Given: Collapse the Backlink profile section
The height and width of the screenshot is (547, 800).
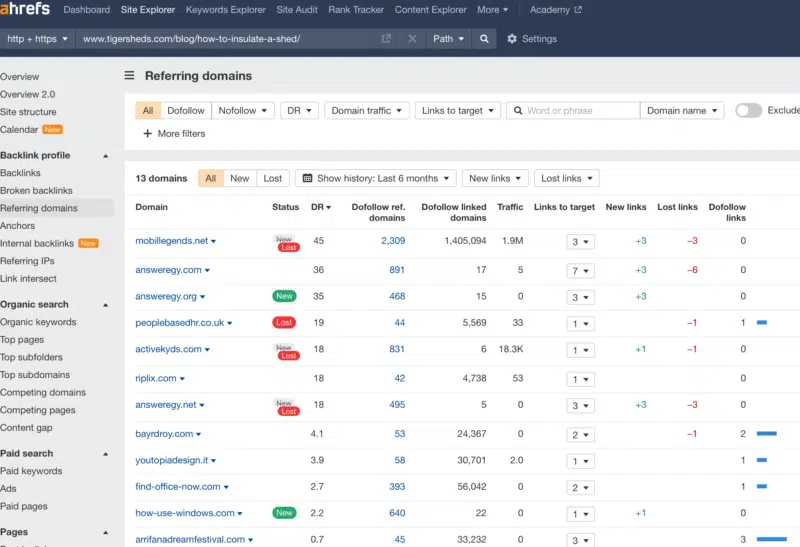Looking at the screenshot, I should click(106, 156).
